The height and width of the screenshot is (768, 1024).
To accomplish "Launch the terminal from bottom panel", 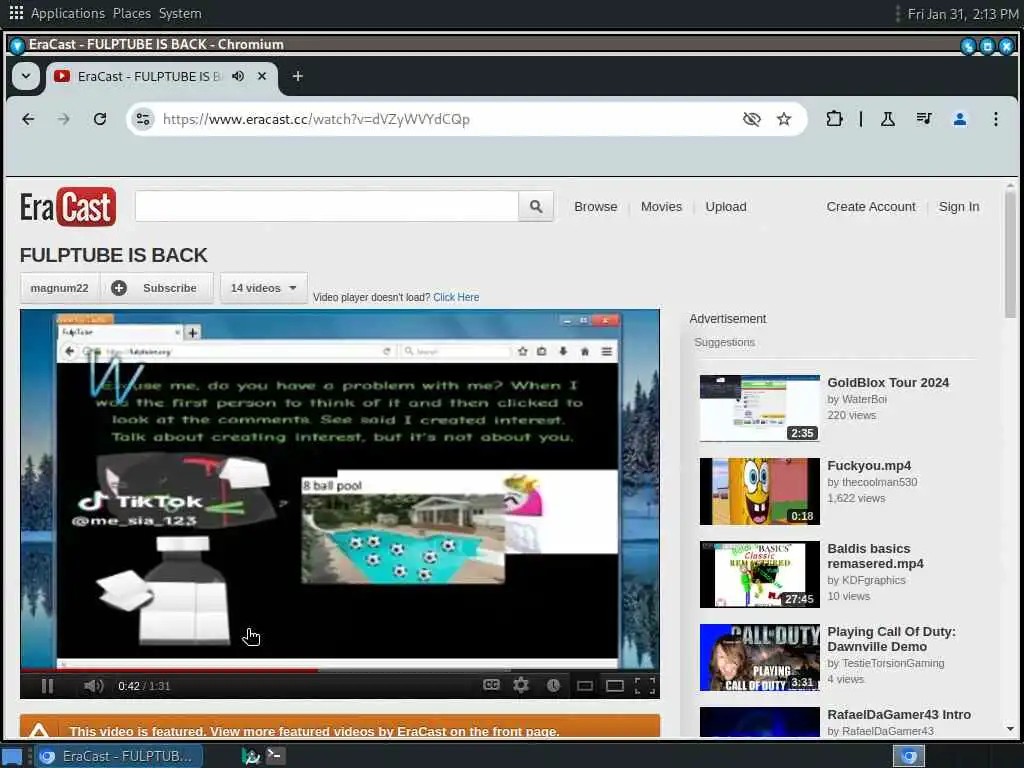I will (275, 756).
